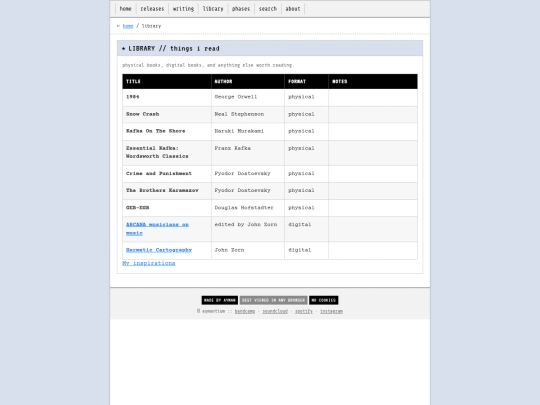This screenshot has width=540, height=405.
Task: Open the phases page
Action: pos(241,9)
